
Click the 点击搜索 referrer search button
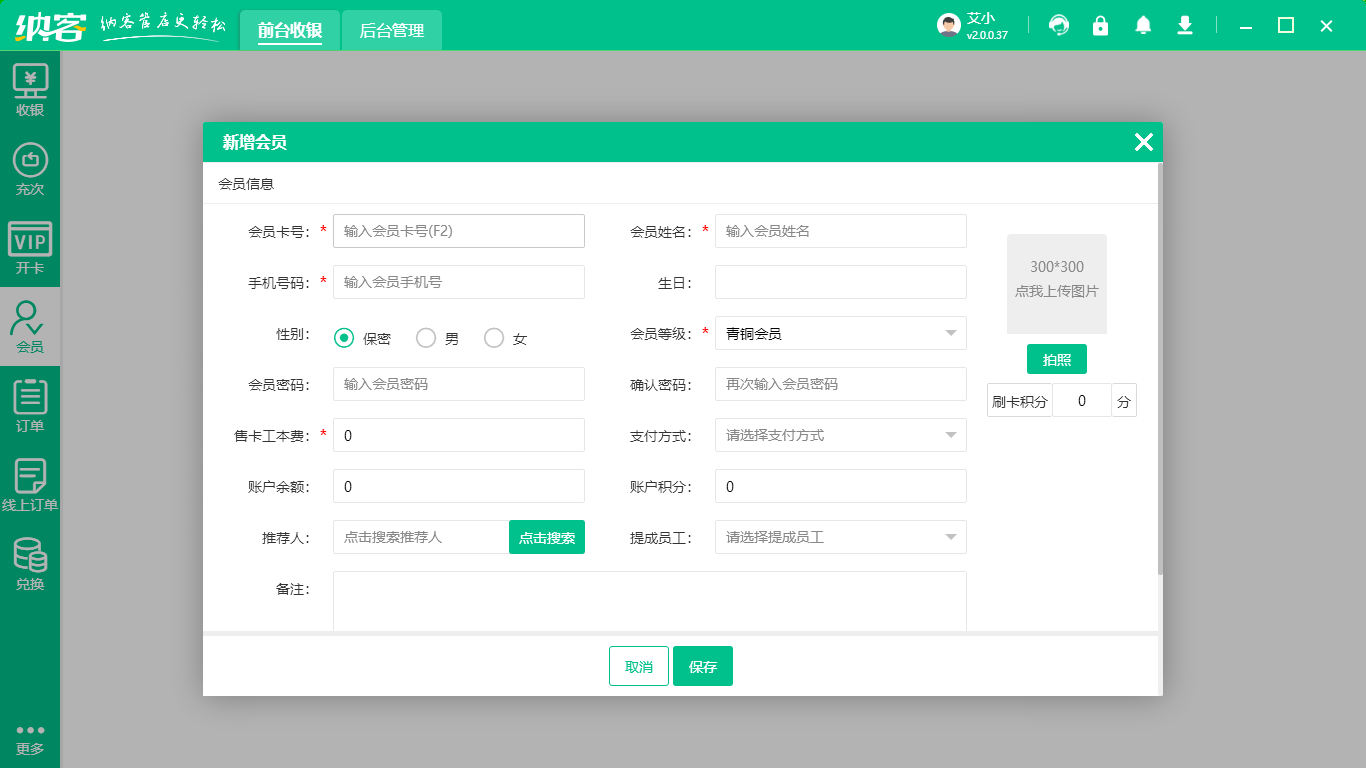(x=547, y=537)
